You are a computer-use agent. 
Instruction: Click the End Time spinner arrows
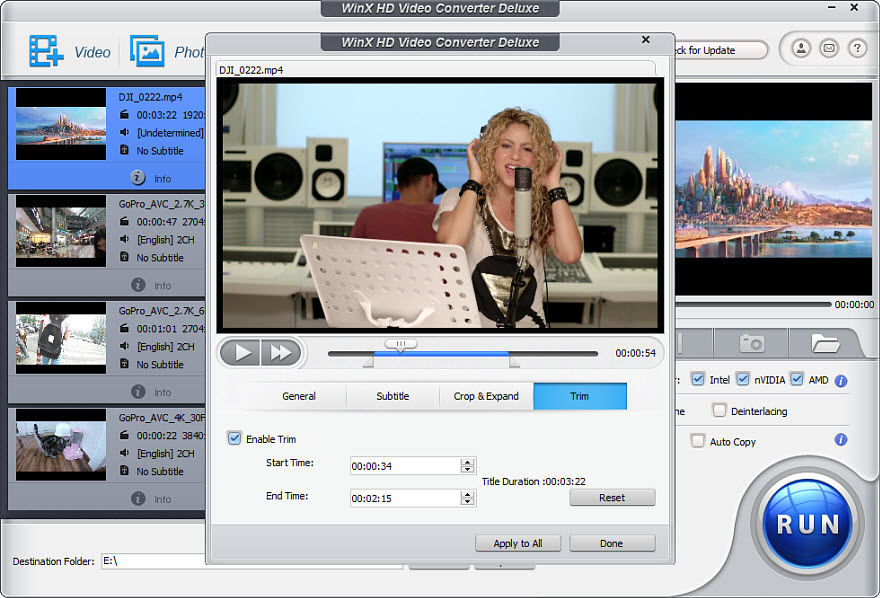[x=467, y=498]
